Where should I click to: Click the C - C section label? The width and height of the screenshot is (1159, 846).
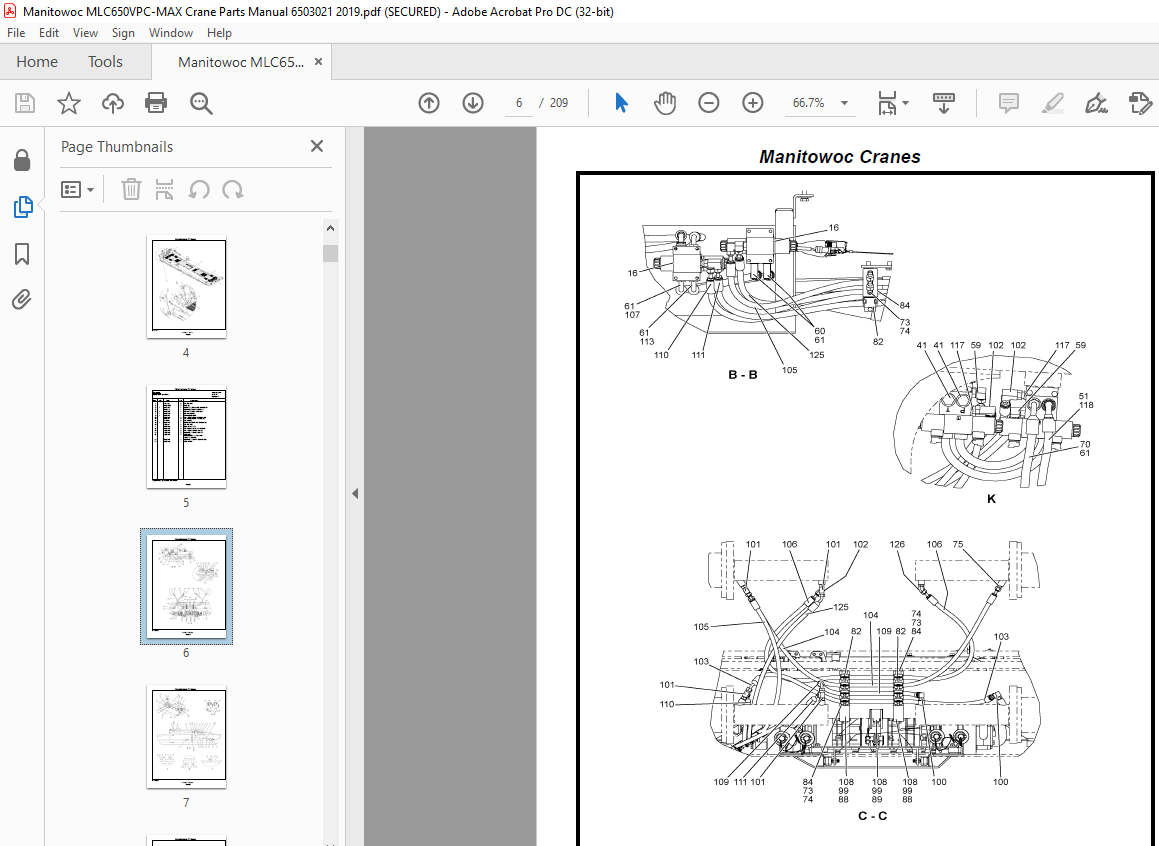[872, 816]
